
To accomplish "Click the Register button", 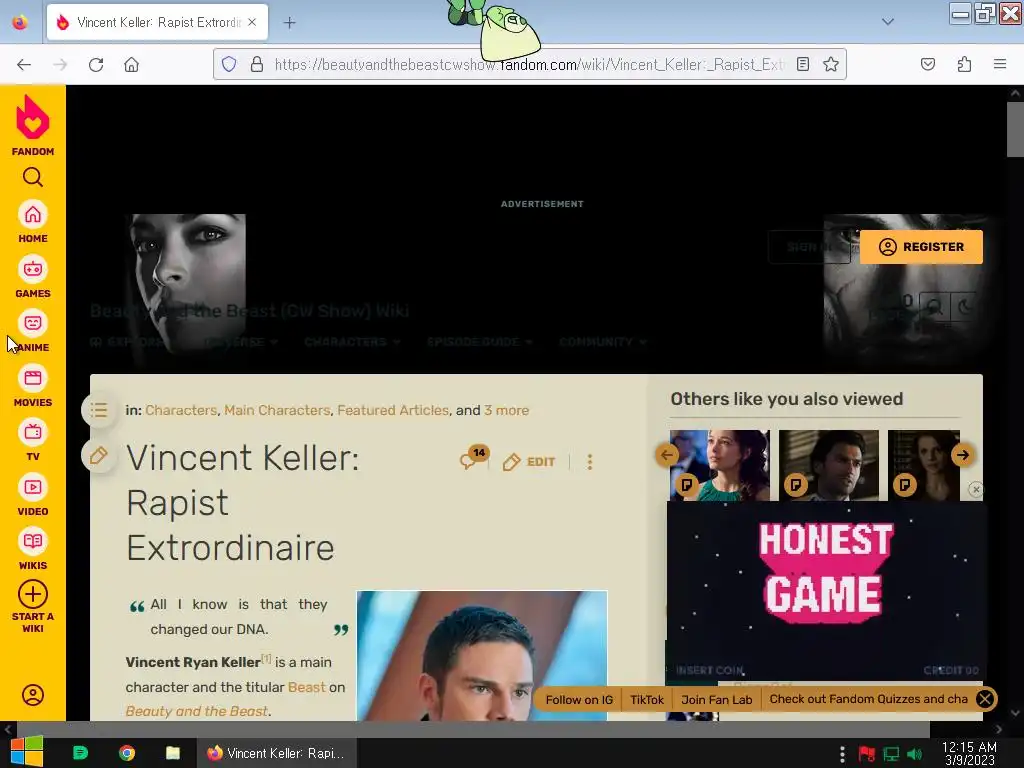I will pyautogui.click(x=921, y=247).
